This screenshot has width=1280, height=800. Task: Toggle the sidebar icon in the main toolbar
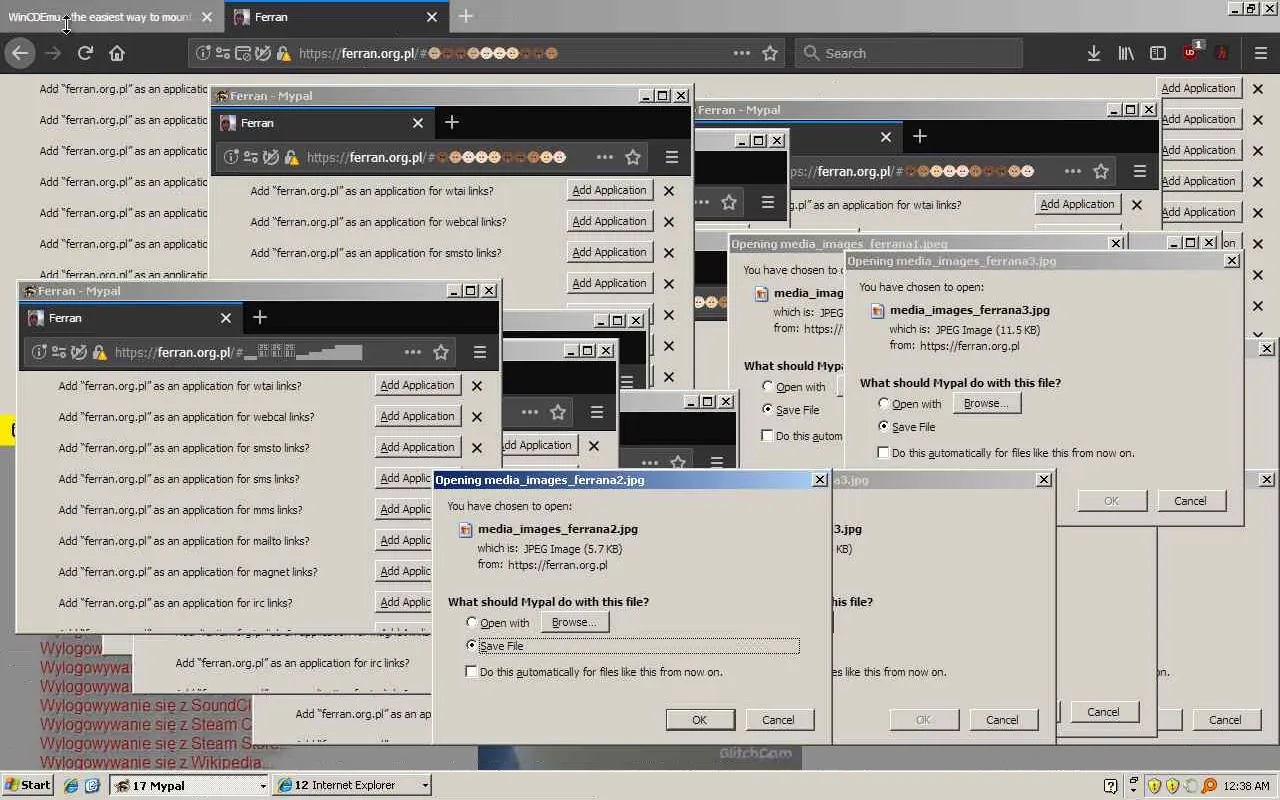(1158, 53)
